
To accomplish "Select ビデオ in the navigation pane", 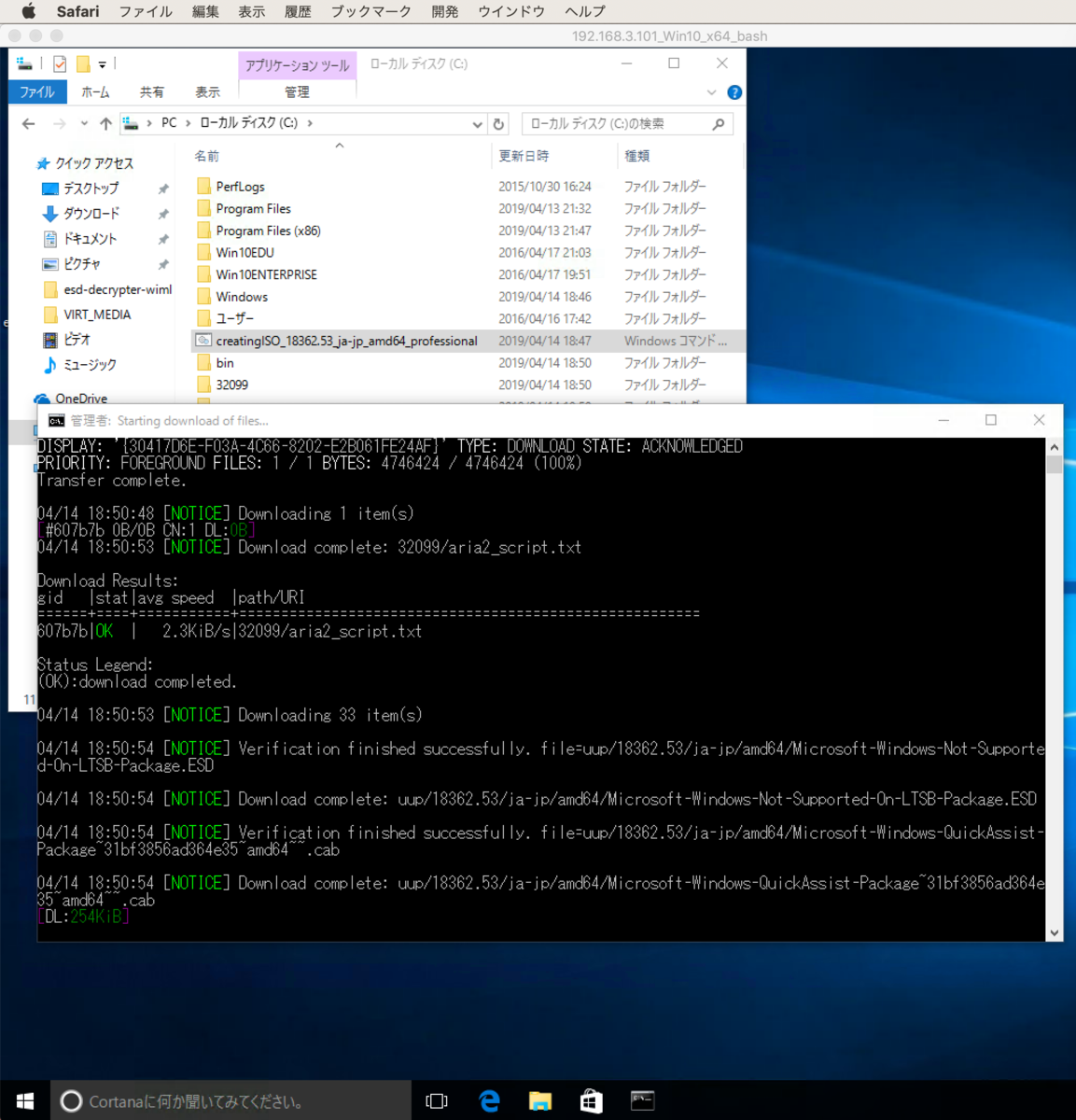I will pyautogui.click(x=77, y=340).
